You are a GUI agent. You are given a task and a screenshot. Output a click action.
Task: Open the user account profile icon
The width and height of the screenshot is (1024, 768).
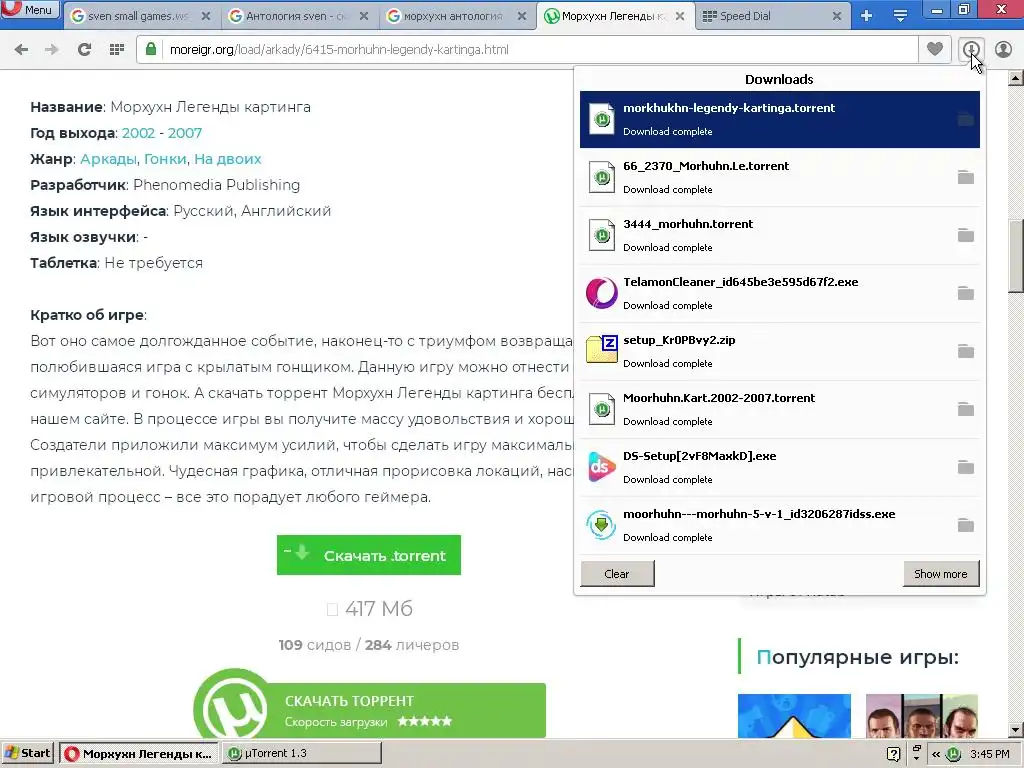point(1003,49)
